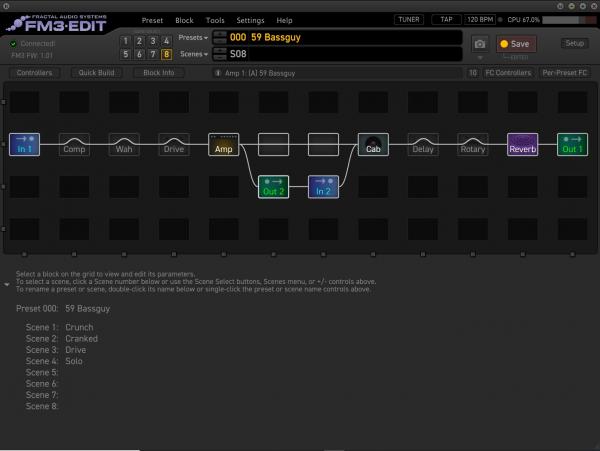This screenshot has height=451, width=600.
Task: Open Quick Build
Action: 96,73
